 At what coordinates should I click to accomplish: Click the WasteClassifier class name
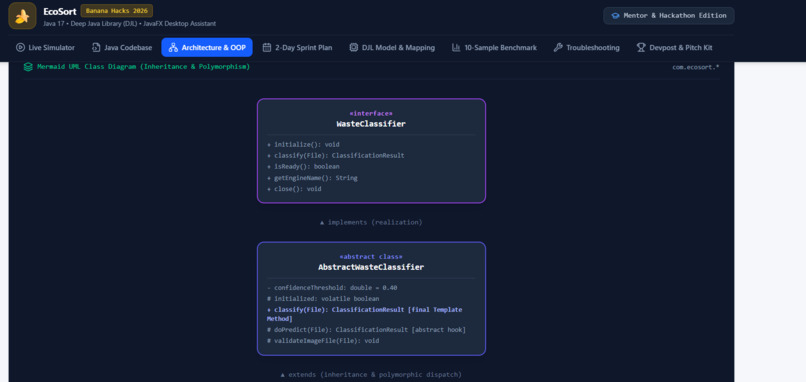pos(371,124)
